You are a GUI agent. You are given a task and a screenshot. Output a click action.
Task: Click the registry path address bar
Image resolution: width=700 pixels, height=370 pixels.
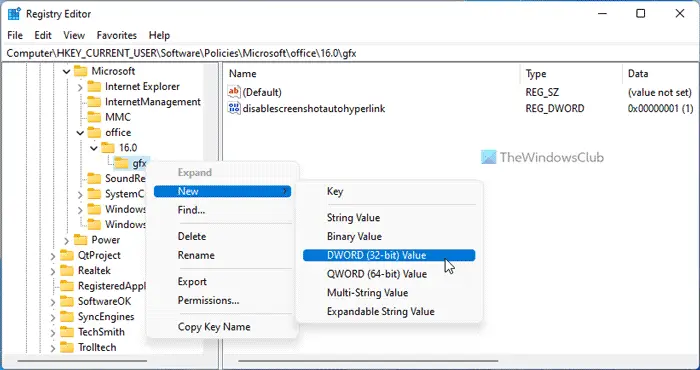(x=350, y=54)
